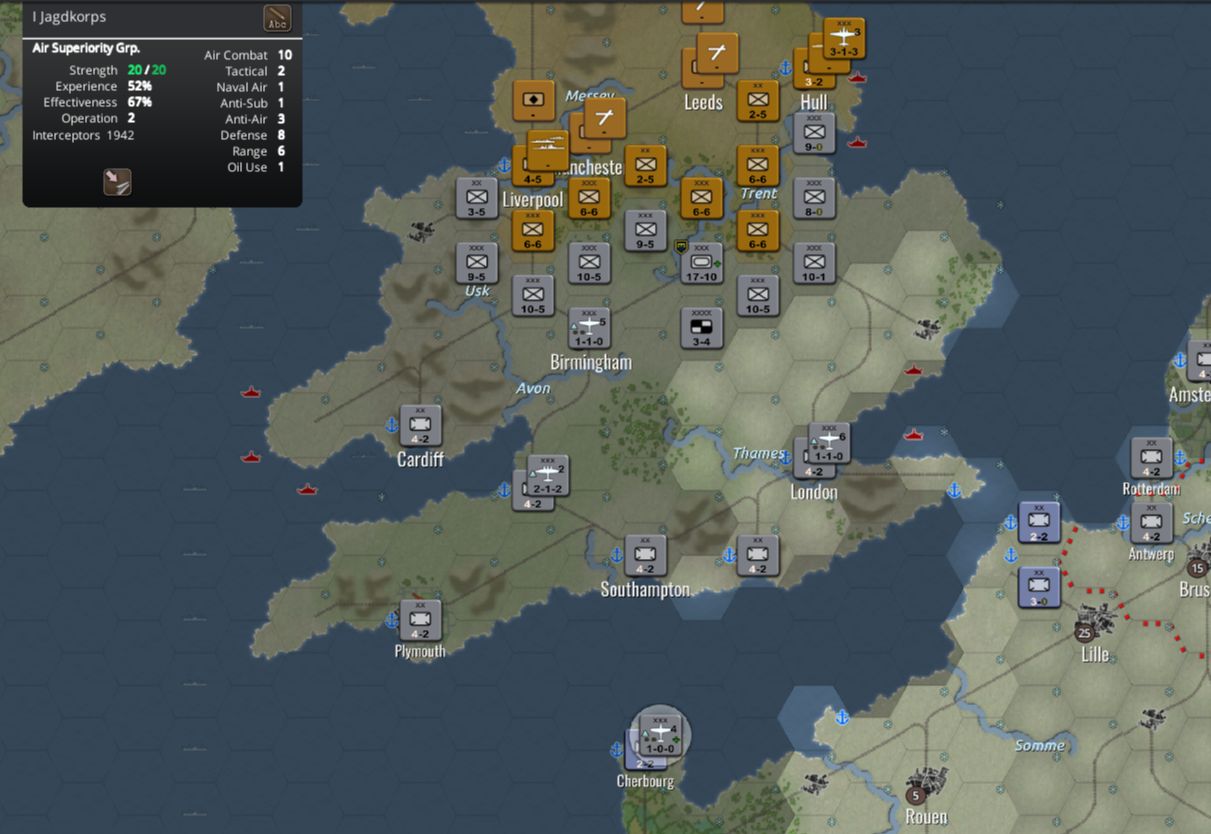This screenshot has height=834, width=1211.
Task: Select orange 2-5 infantry right of Manchester
Action: coord(646,165)
